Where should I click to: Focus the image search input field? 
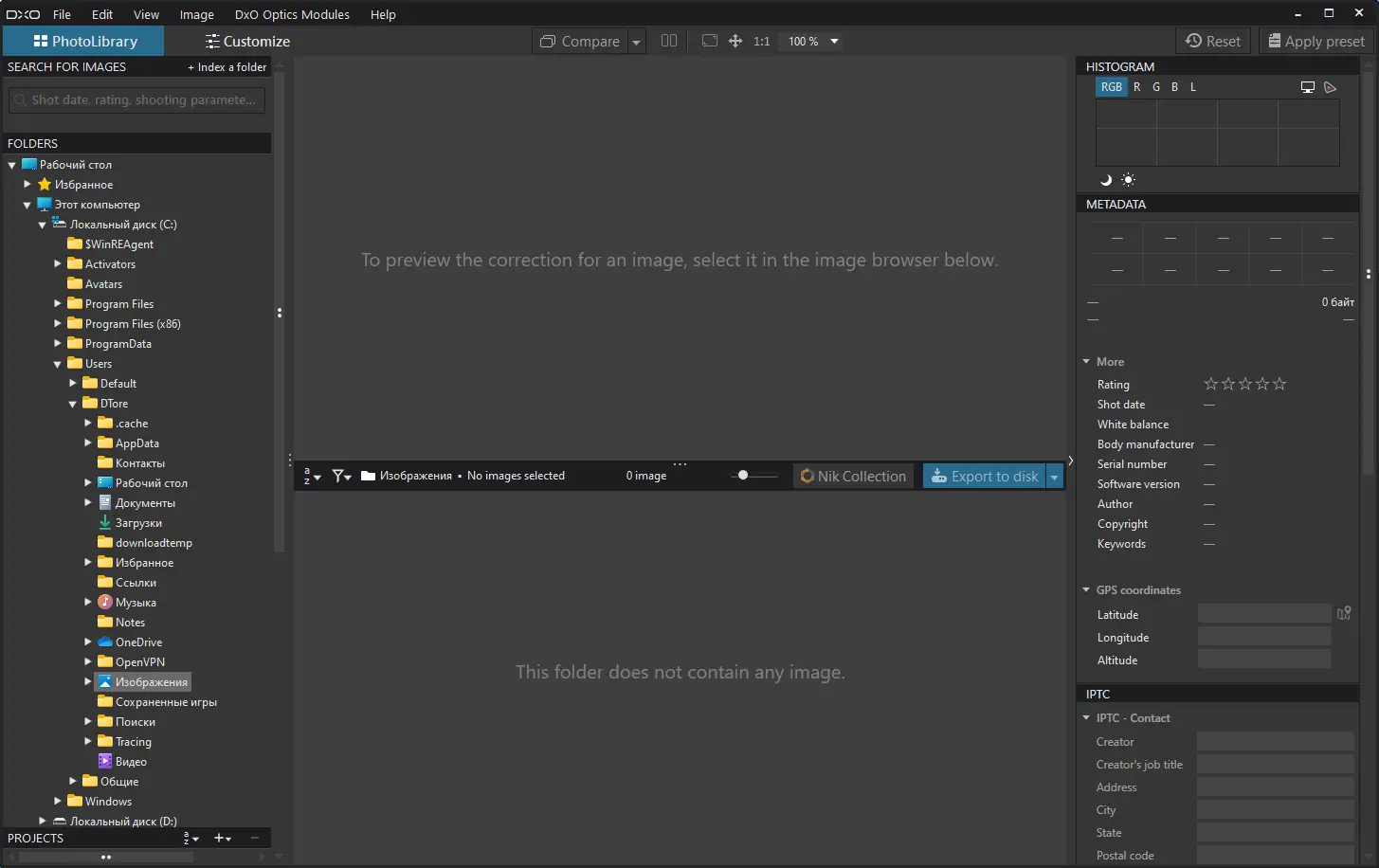point(136,99)
